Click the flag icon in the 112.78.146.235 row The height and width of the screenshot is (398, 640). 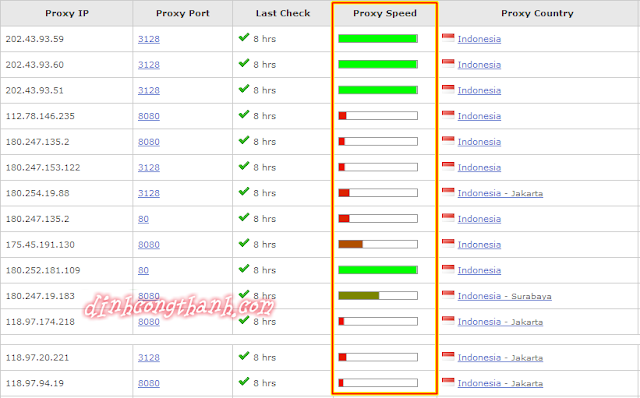(448, 115)
